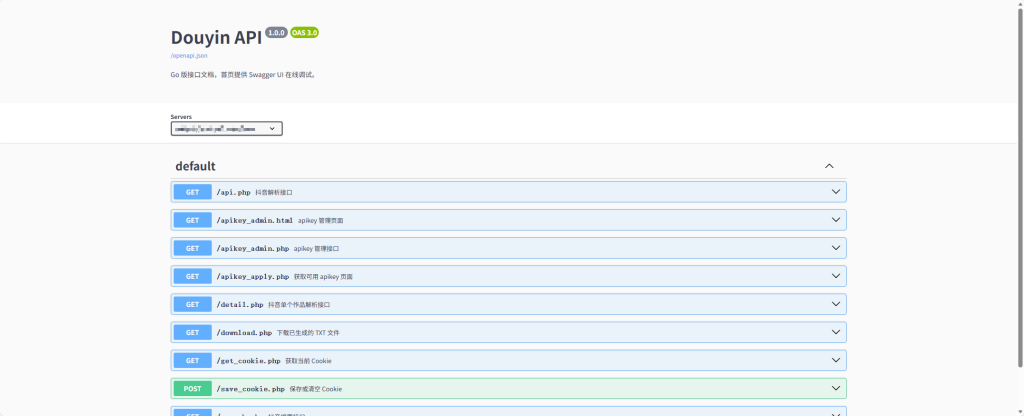Screen dimensions: 1024x416
Task: Click the GET badge for /download.php
Action: (193, 332)
